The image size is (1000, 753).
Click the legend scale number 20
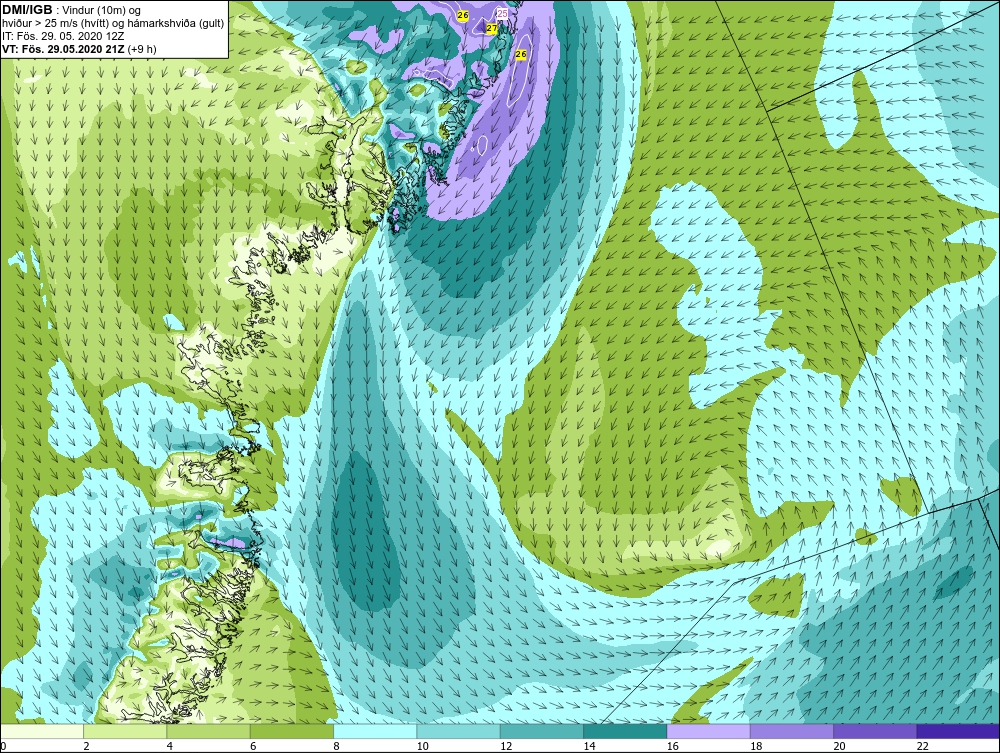pyautogui.click(x=839, y=747)
